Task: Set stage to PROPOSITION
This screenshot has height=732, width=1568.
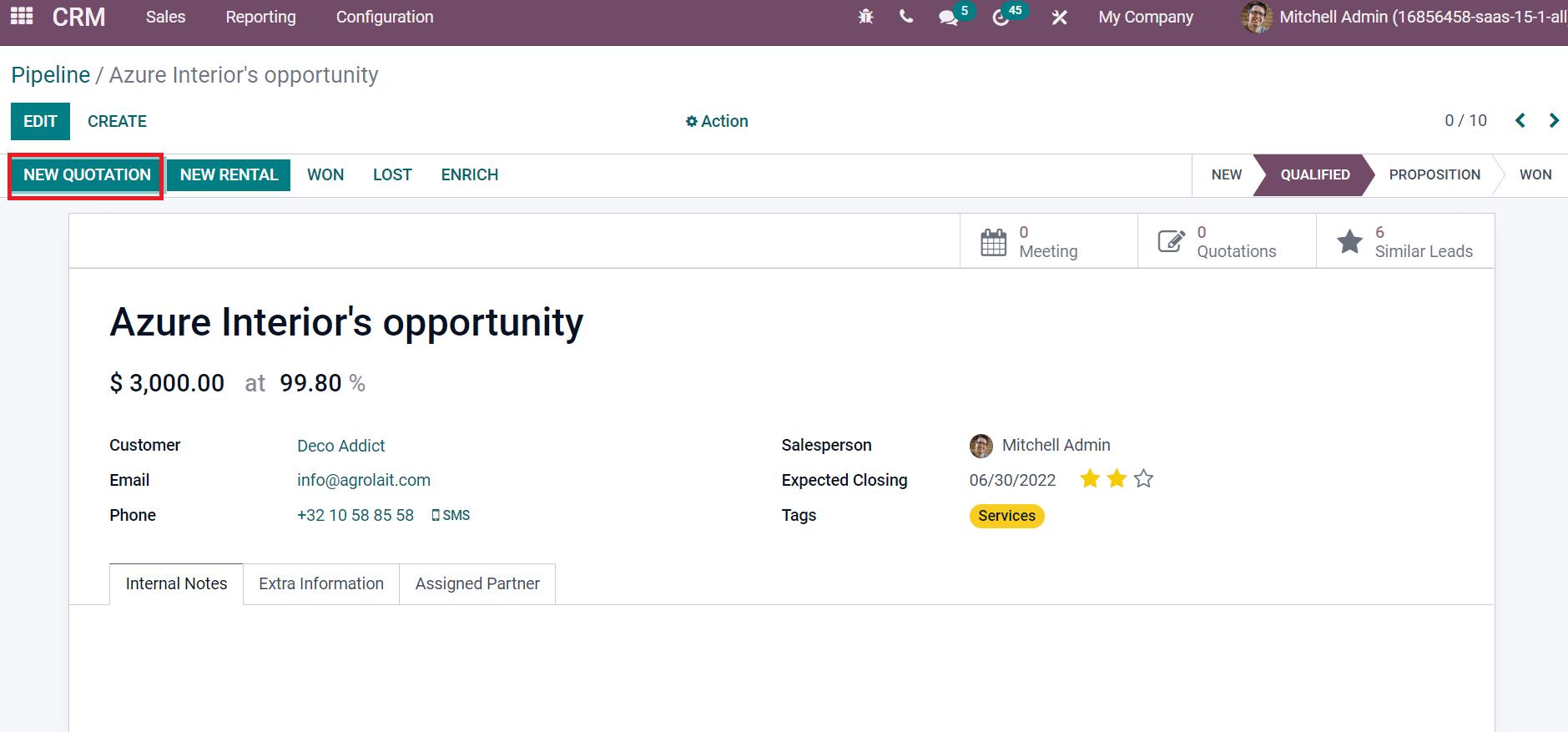Action: coord(1434,175)
